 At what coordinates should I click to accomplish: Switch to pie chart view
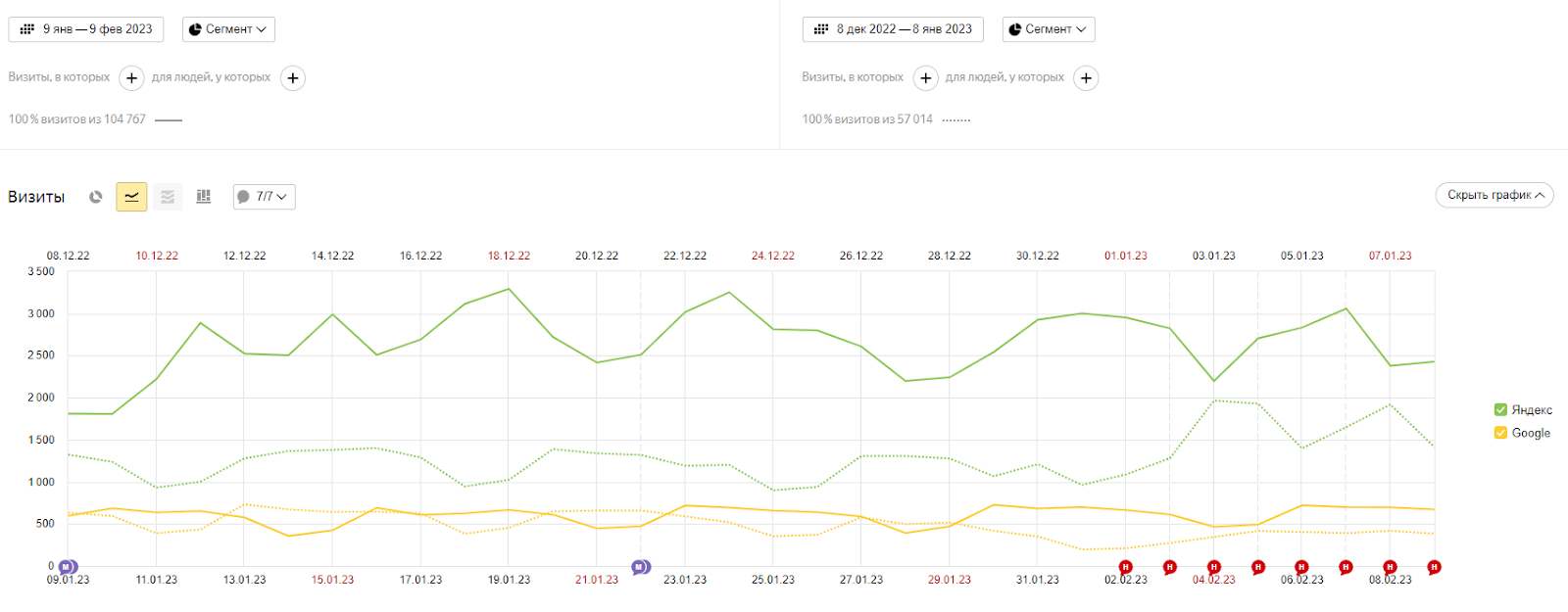coord(96,197)
